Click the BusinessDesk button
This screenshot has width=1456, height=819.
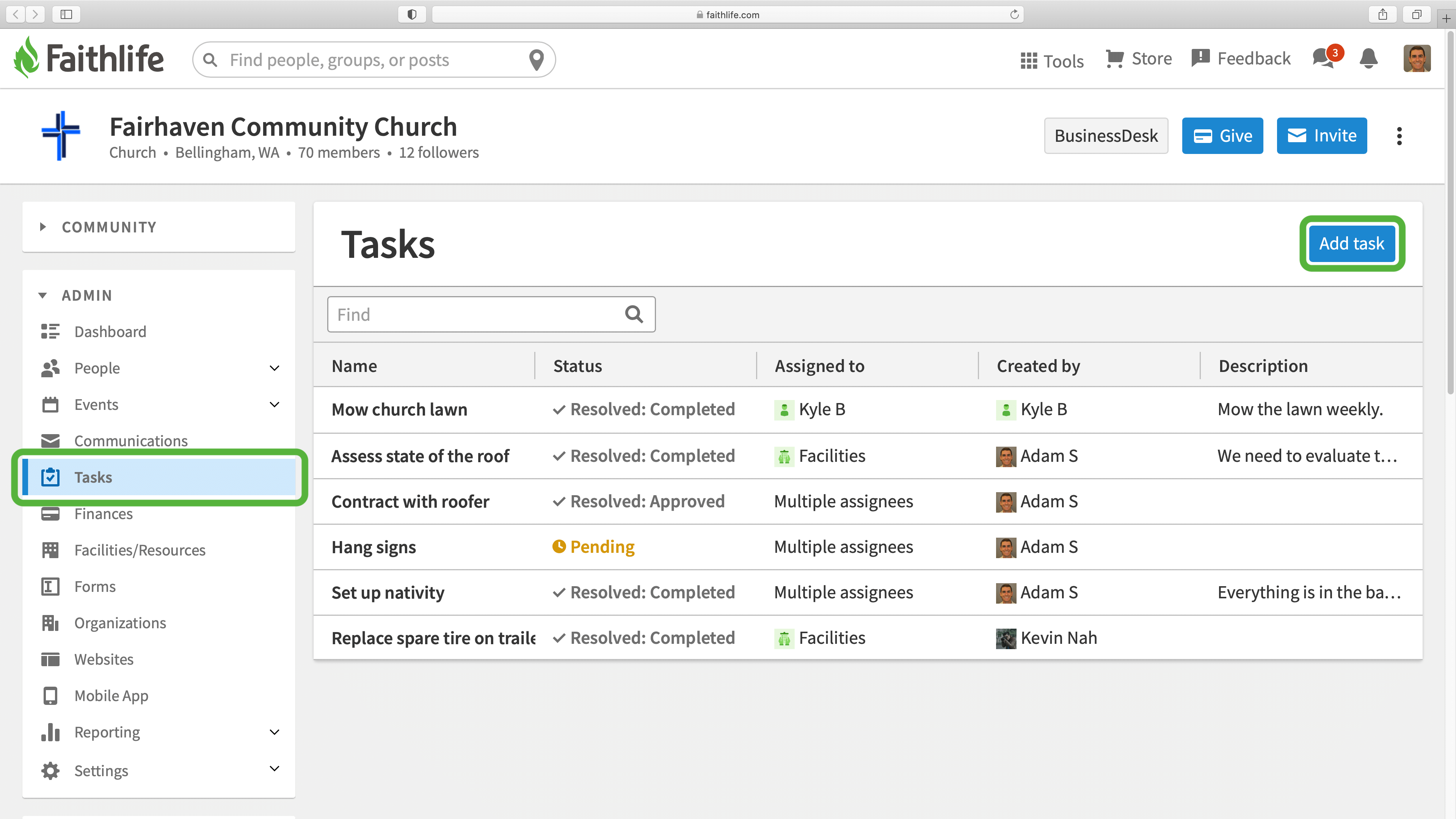point(1106,136)
